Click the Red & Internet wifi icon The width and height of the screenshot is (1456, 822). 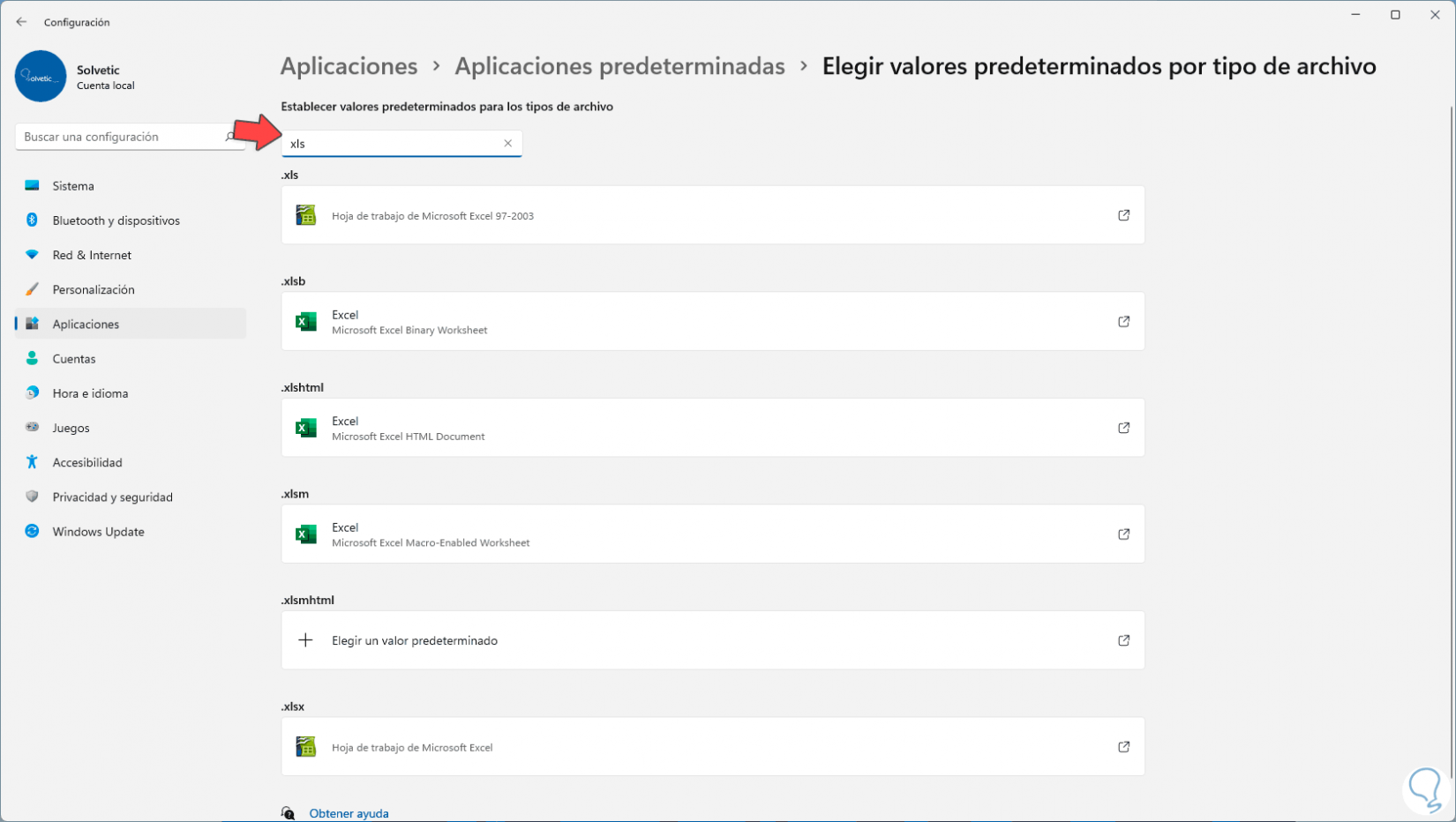click(x=33, y=255)
